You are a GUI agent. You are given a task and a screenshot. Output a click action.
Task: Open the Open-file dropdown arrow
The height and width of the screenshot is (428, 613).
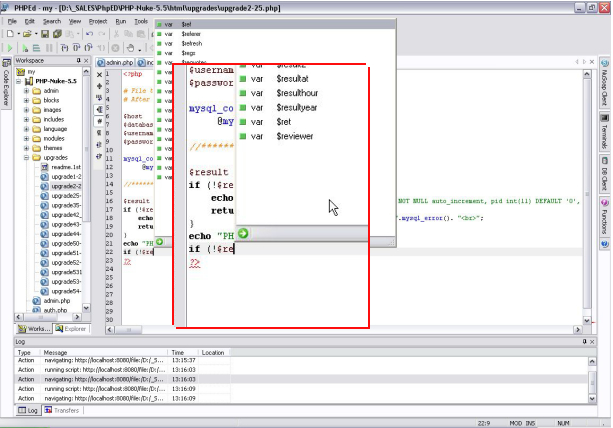pyautogui.click(x=36, y=34)
